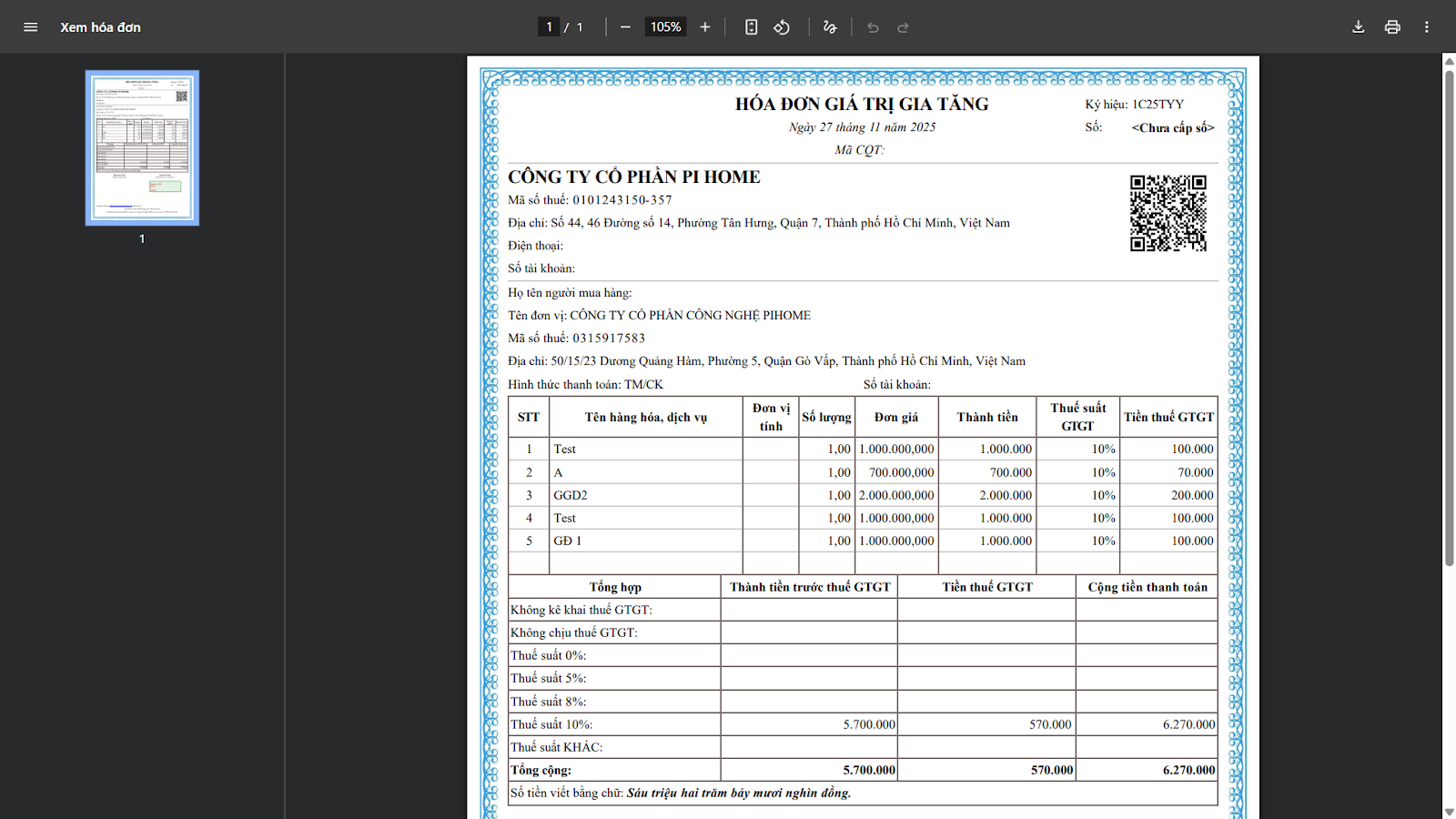Click the fit to page icon
This screenshot has height=819, width=1456.
coord(751,27)
